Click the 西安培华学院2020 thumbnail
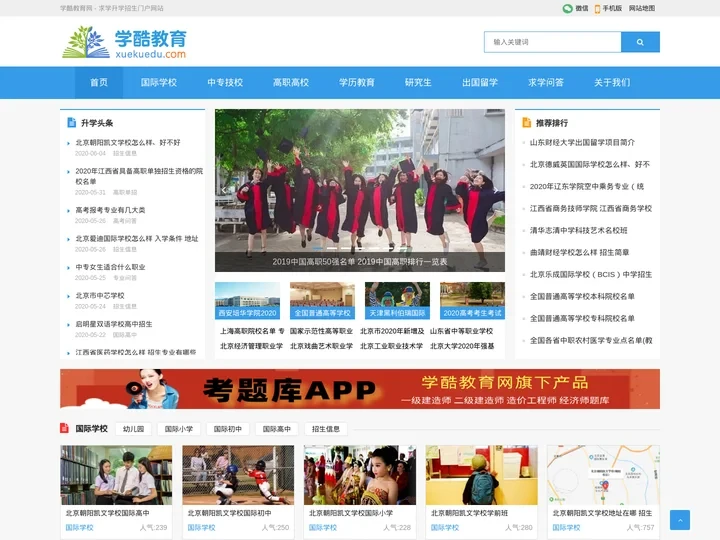Image resolution: width=720 pixels, height=540 pixels. tap(248, 300)
